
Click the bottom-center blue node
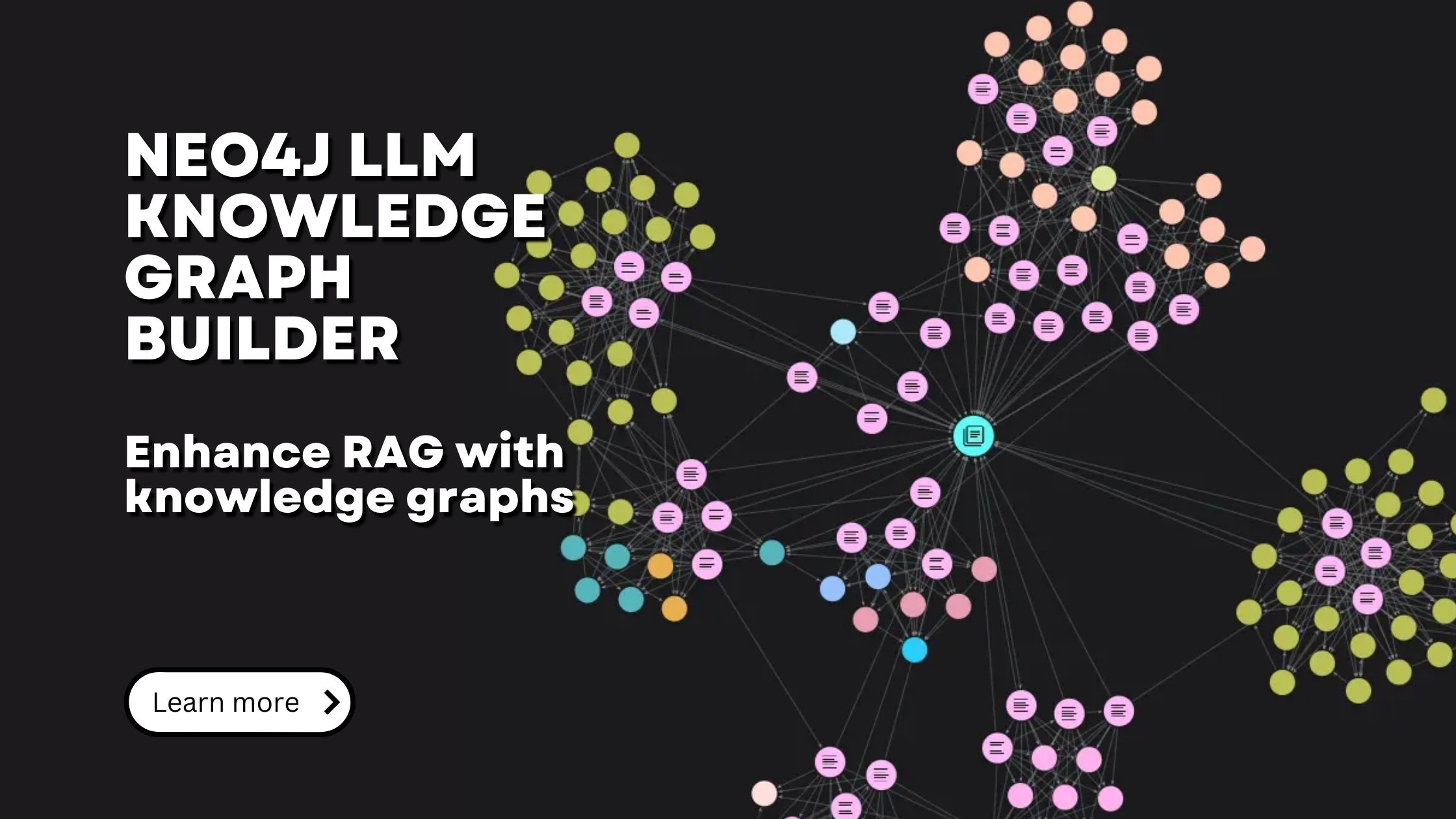pos(913,650)
